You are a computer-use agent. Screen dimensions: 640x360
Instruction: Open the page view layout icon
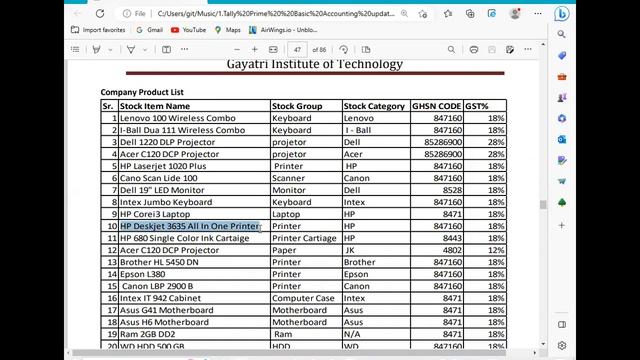coord(166,49)
